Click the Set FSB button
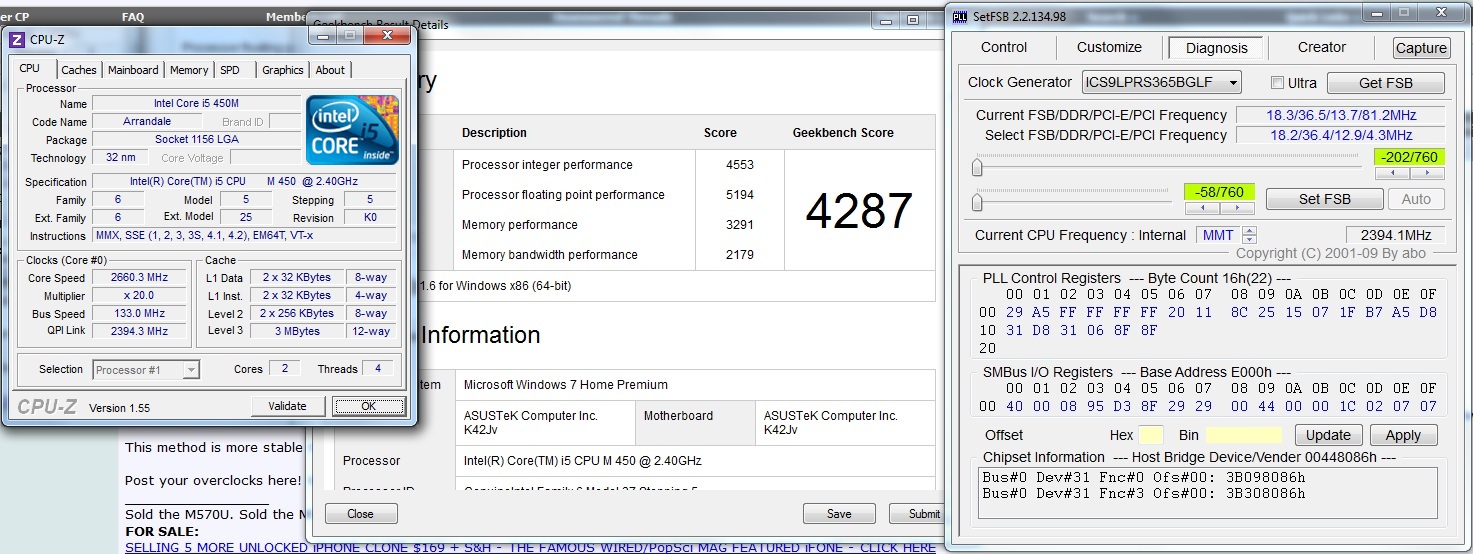The image size is (1473, 554). tap(1324, 199)
